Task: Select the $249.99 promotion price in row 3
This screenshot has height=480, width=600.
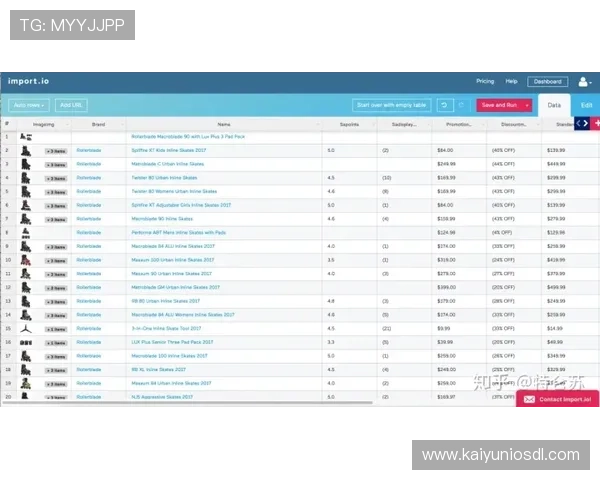Action: pyautogui.click(x=446, y=164)
